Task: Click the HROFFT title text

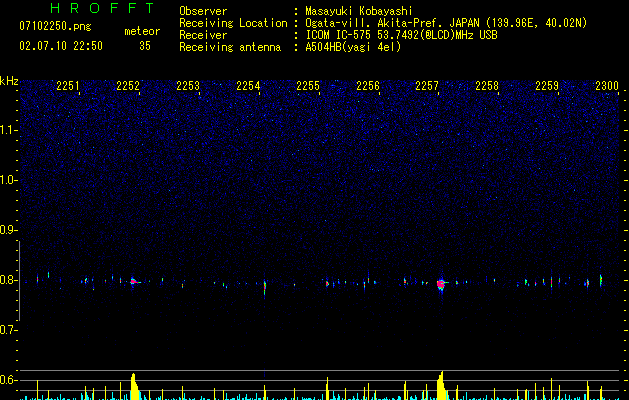Action: (x=103, y=8)
